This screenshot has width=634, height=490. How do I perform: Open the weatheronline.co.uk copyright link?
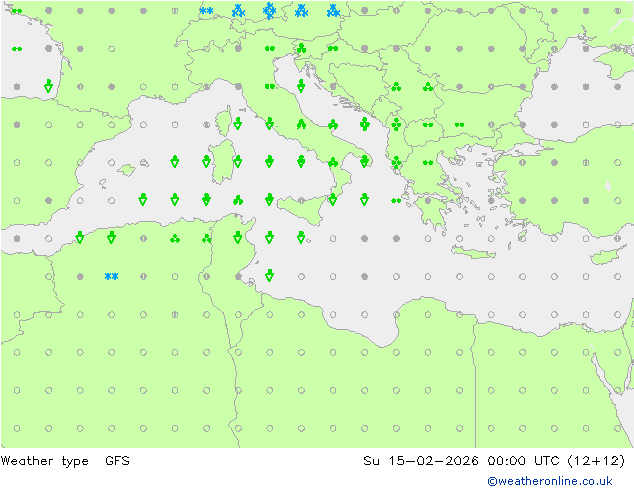click(x=549, y=481)
